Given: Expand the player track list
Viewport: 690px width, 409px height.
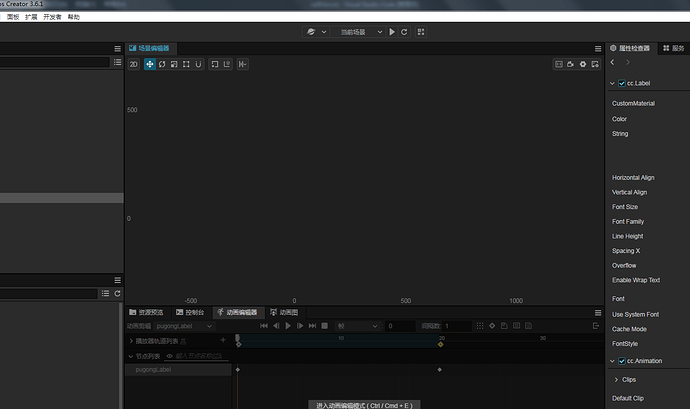Looking at the screenshot, I should pos(131,341).
